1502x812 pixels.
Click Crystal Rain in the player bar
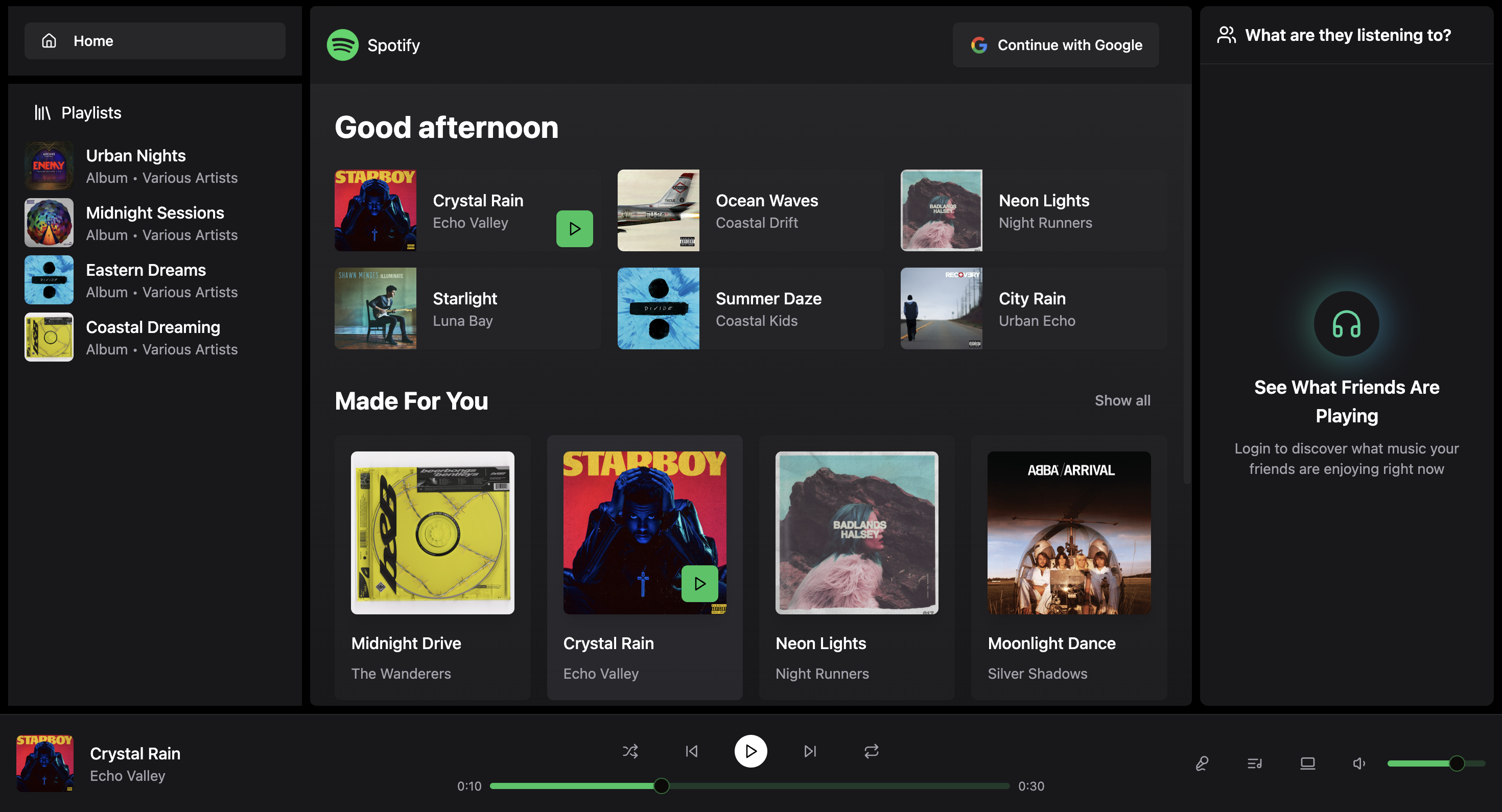click(x=135, y=754)
